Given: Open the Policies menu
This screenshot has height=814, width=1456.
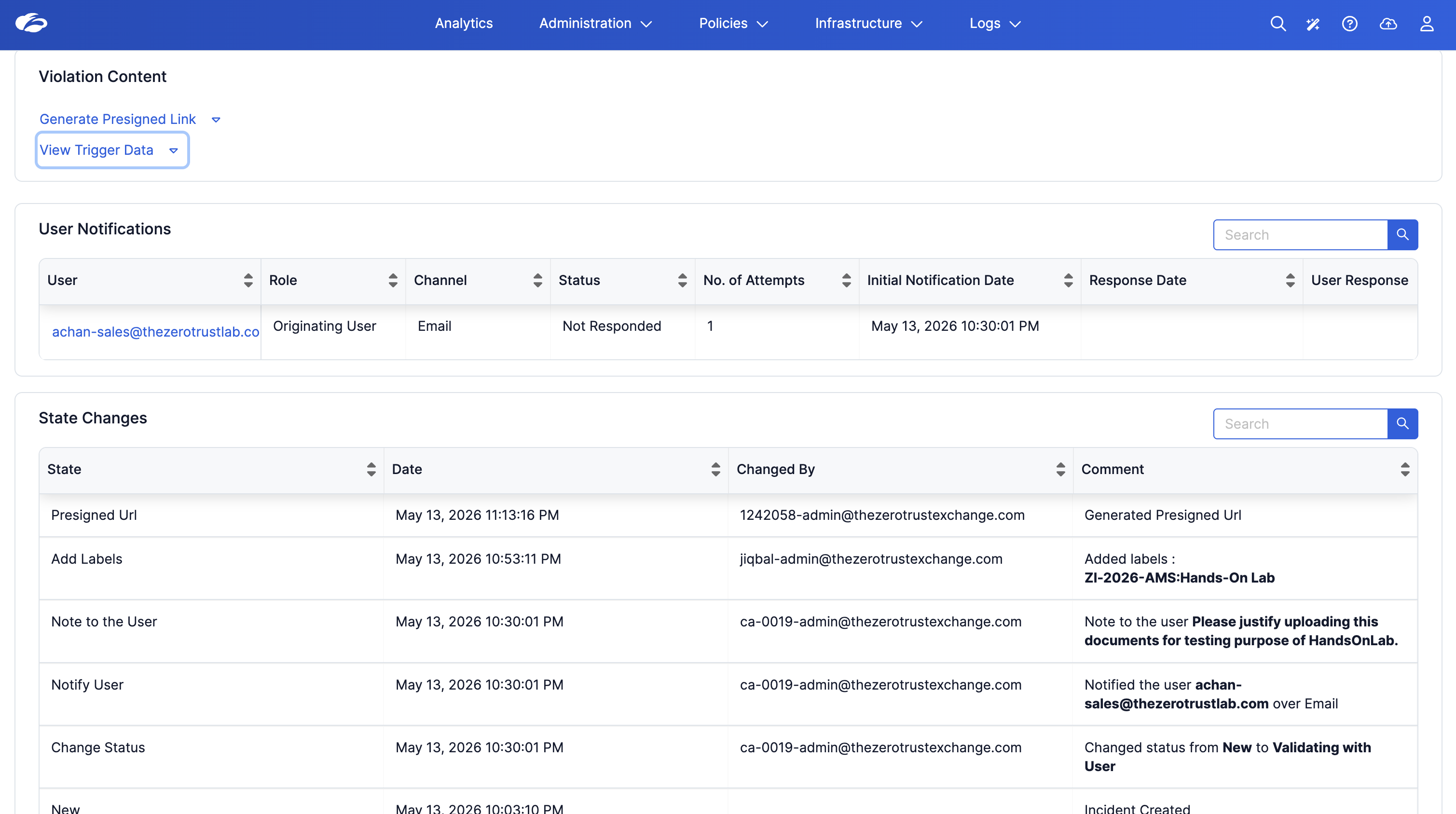Looking at the screenshot, I should pos(733,23).
